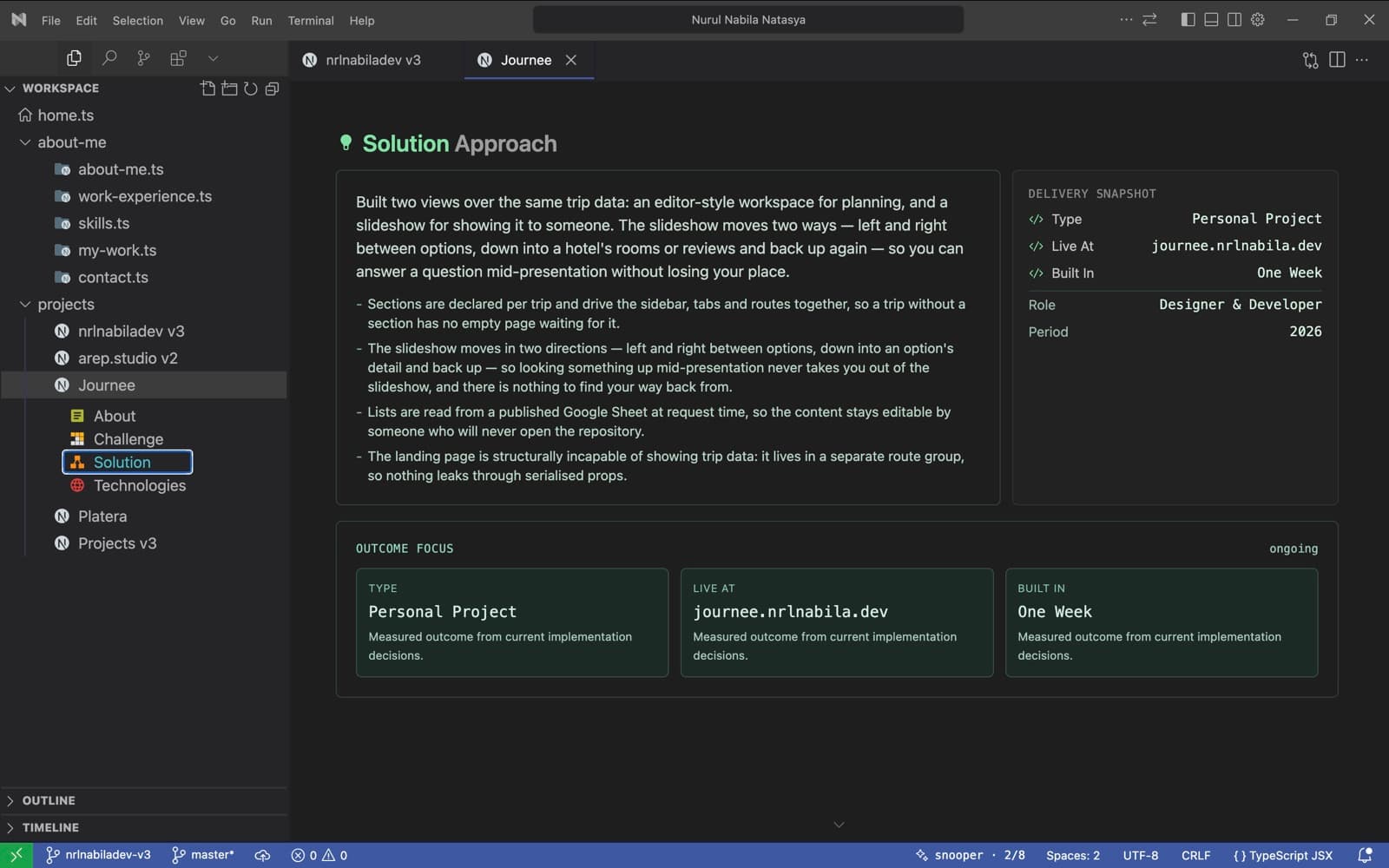
Task: Open the Terminal menu
Action: tap(311, 20)
